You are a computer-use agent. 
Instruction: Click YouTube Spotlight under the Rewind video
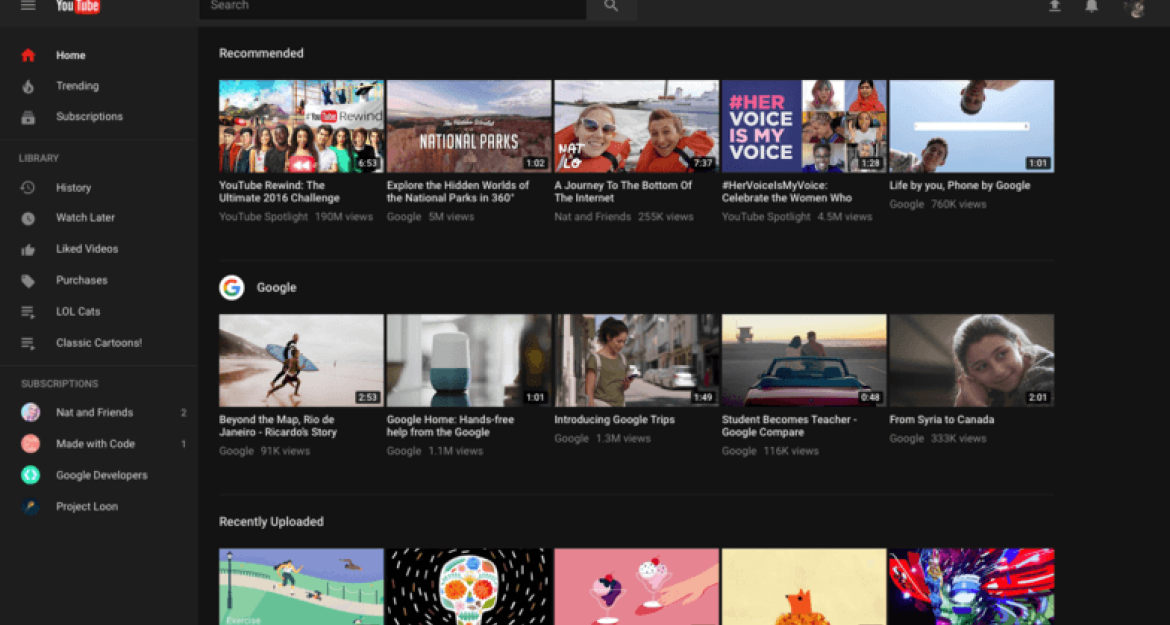[263, 217]
